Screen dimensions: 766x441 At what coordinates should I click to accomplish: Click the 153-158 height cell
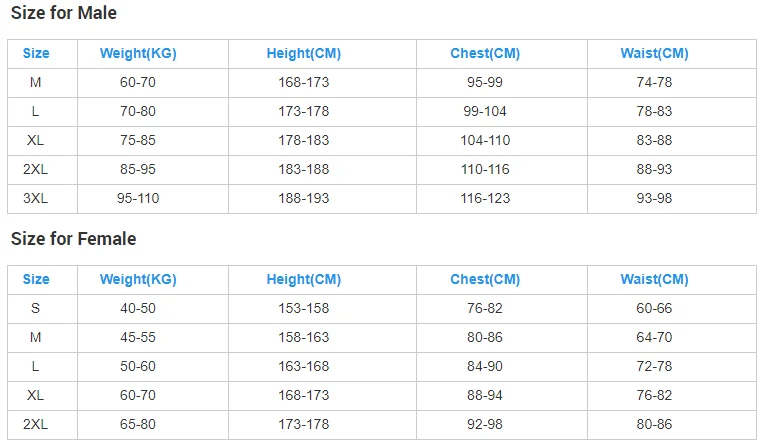tap(303, 309)
